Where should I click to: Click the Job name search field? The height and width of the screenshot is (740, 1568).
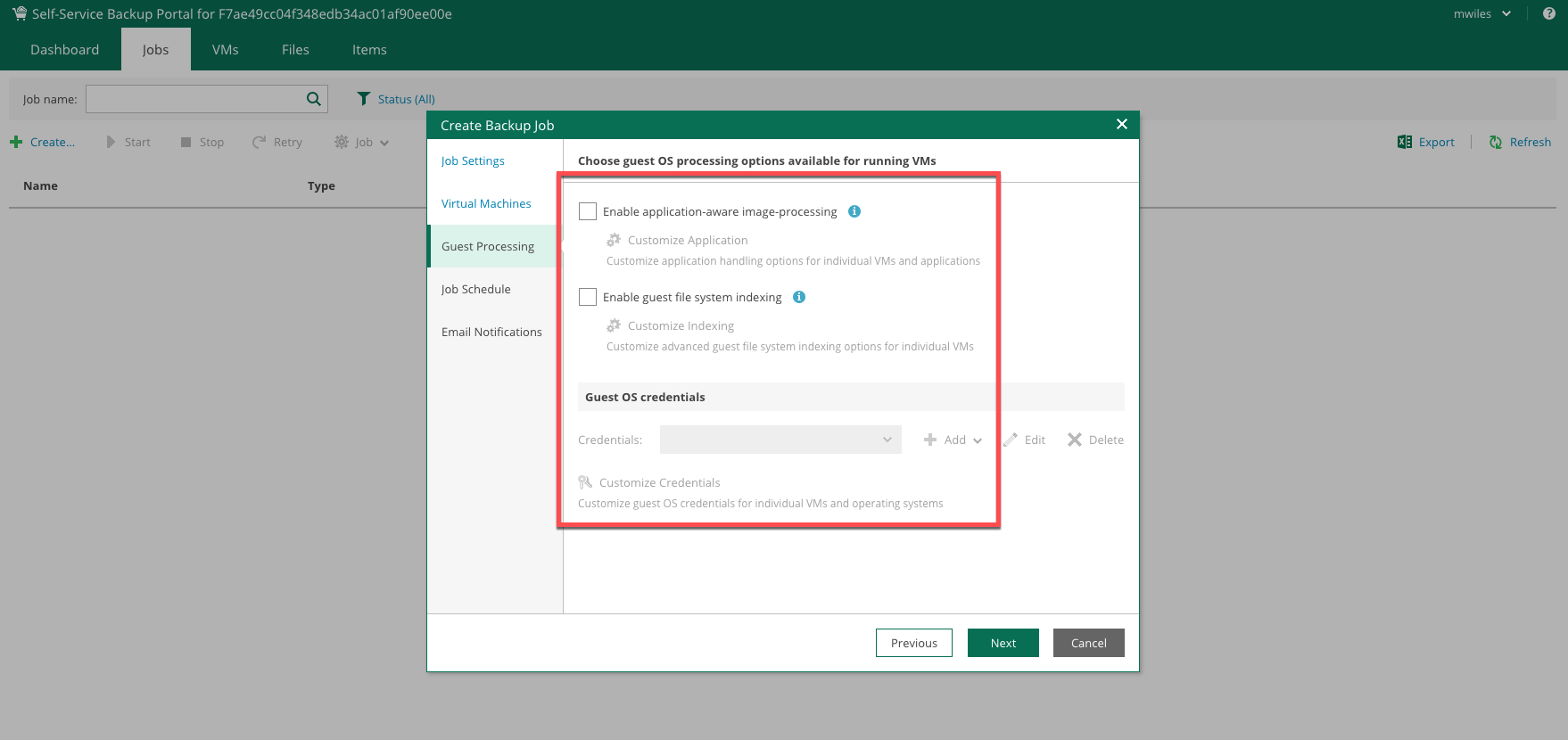pyautogui.click(x=194, y=99)
